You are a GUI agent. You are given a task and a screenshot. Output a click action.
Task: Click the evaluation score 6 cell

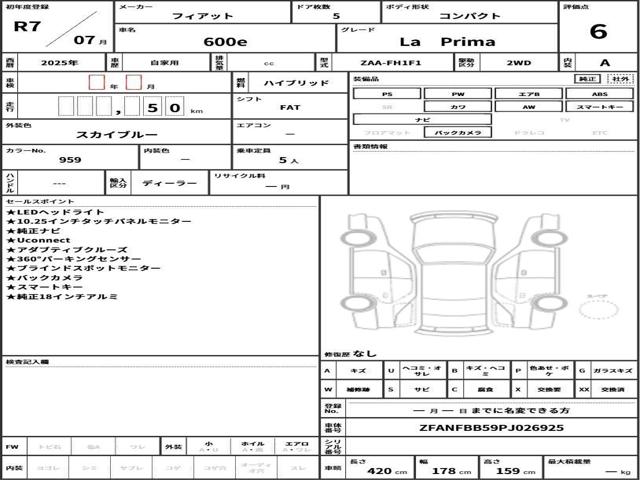pyautogui.click(x=598, y=27)
